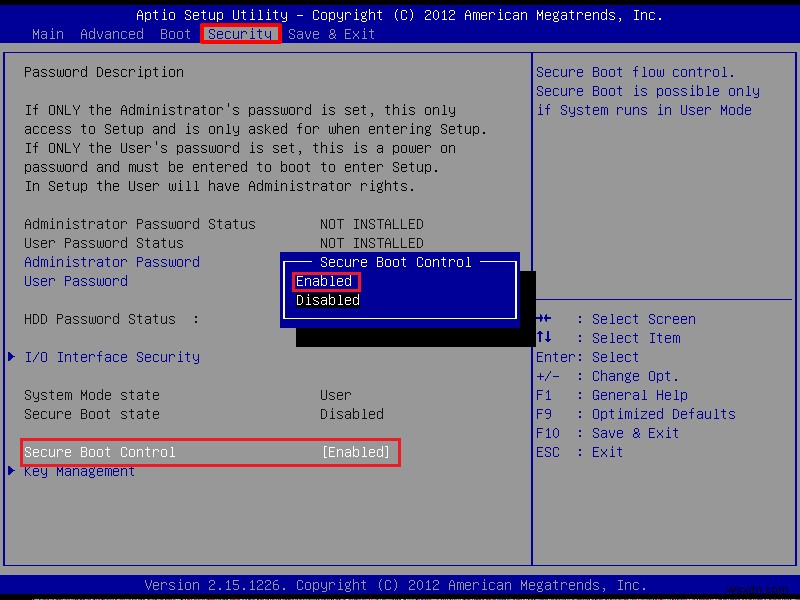Click the up-down arrows Select Item icon

point(544,337)
